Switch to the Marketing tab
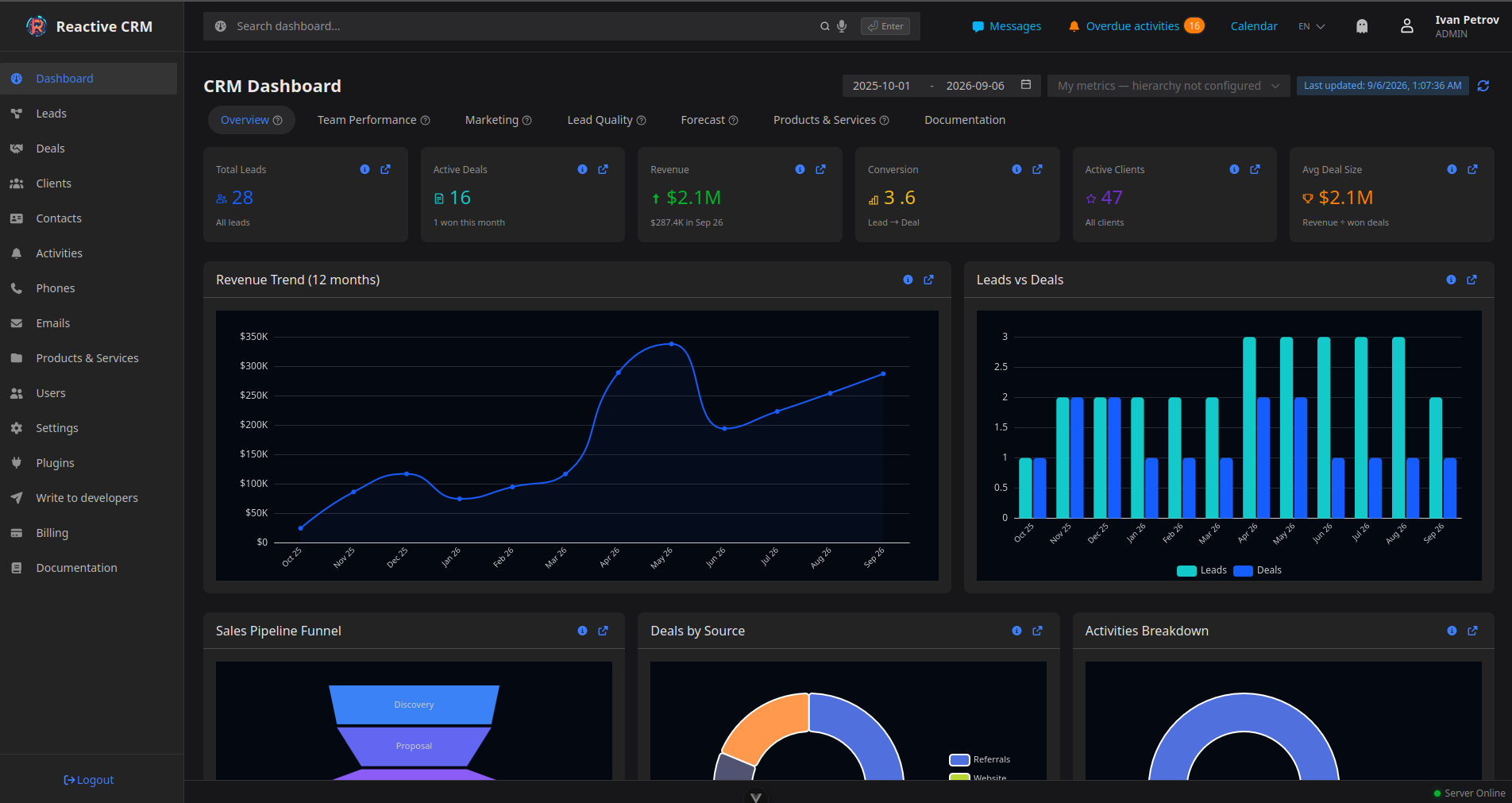The width and height of the screenshot is (1512, 803). pos(498,120)
